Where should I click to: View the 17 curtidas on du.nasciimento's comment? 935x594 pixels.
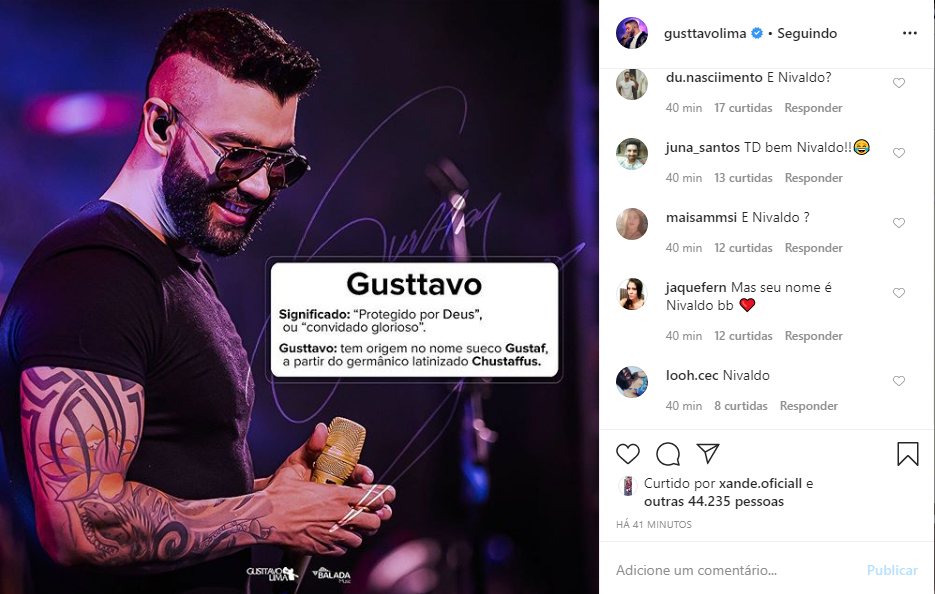[743, 108]
